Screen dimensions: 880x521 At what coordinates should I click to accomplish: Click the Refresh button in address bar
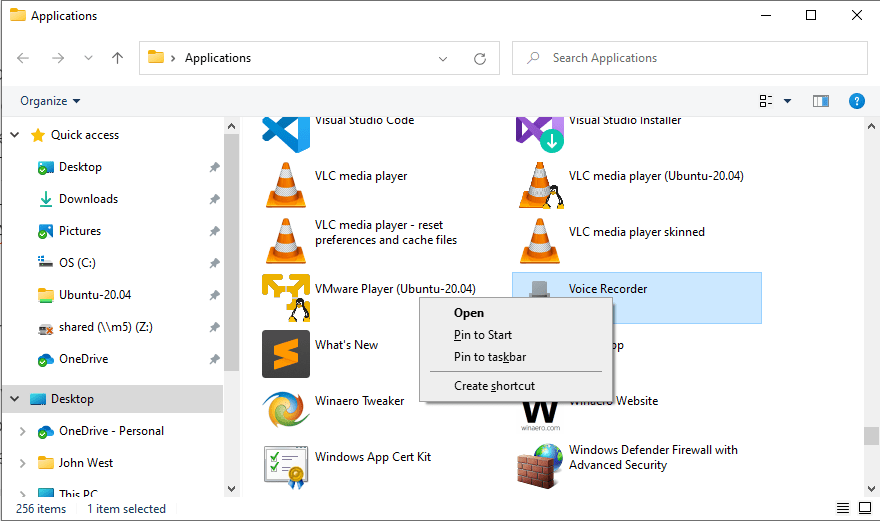(x=480, y=58)
